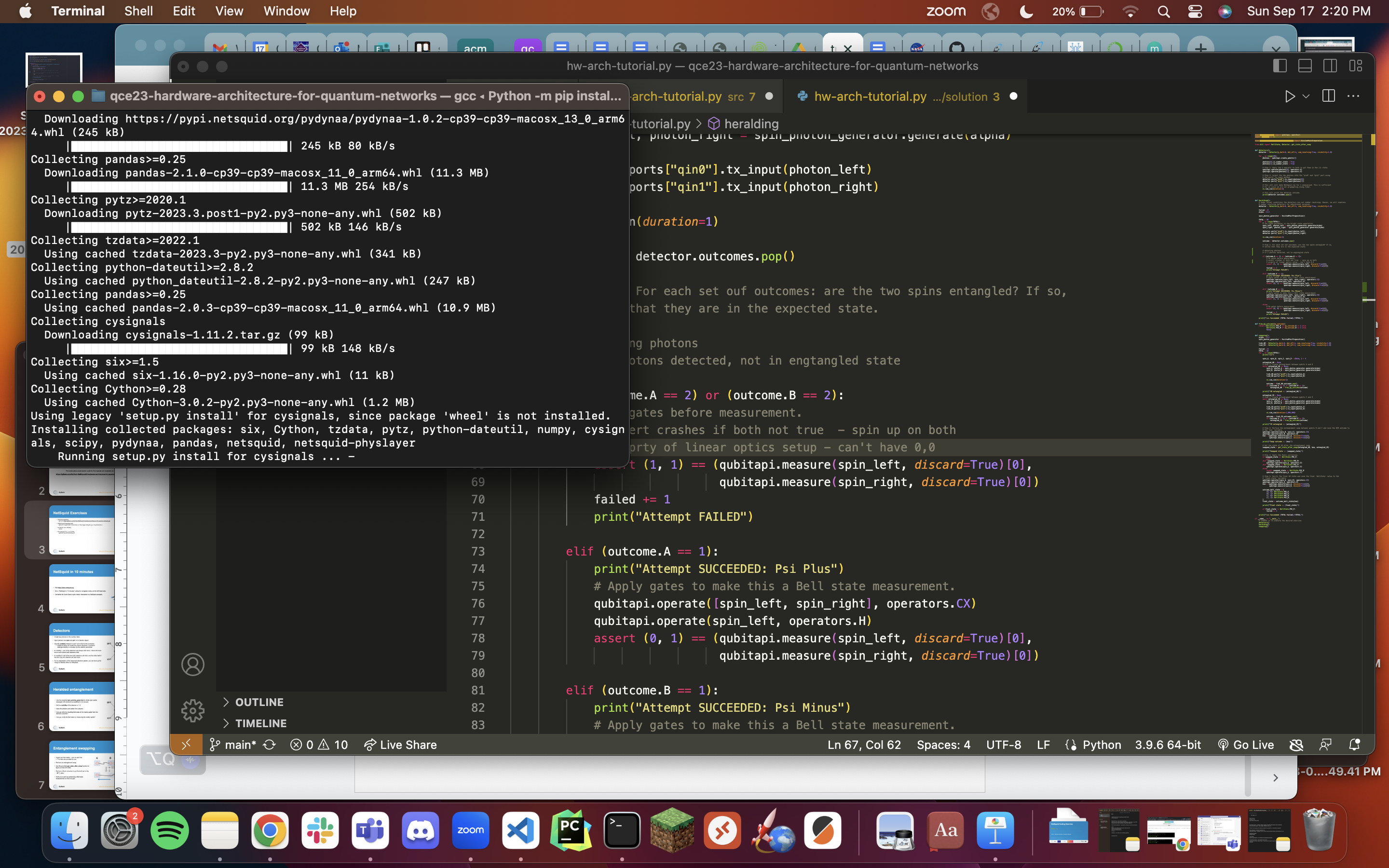Open Visual Studio Code from the Dock
Viewport: 1389px width, 868px height.
(520, 830)
